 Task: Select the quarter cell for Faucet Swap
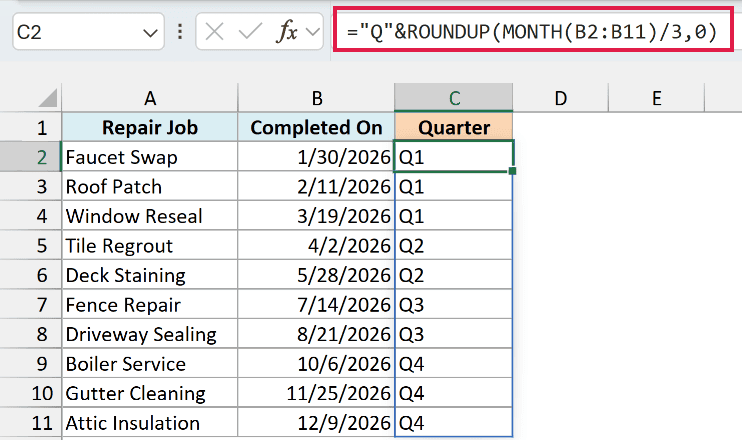pyautogui.click(x=454, y=157)
